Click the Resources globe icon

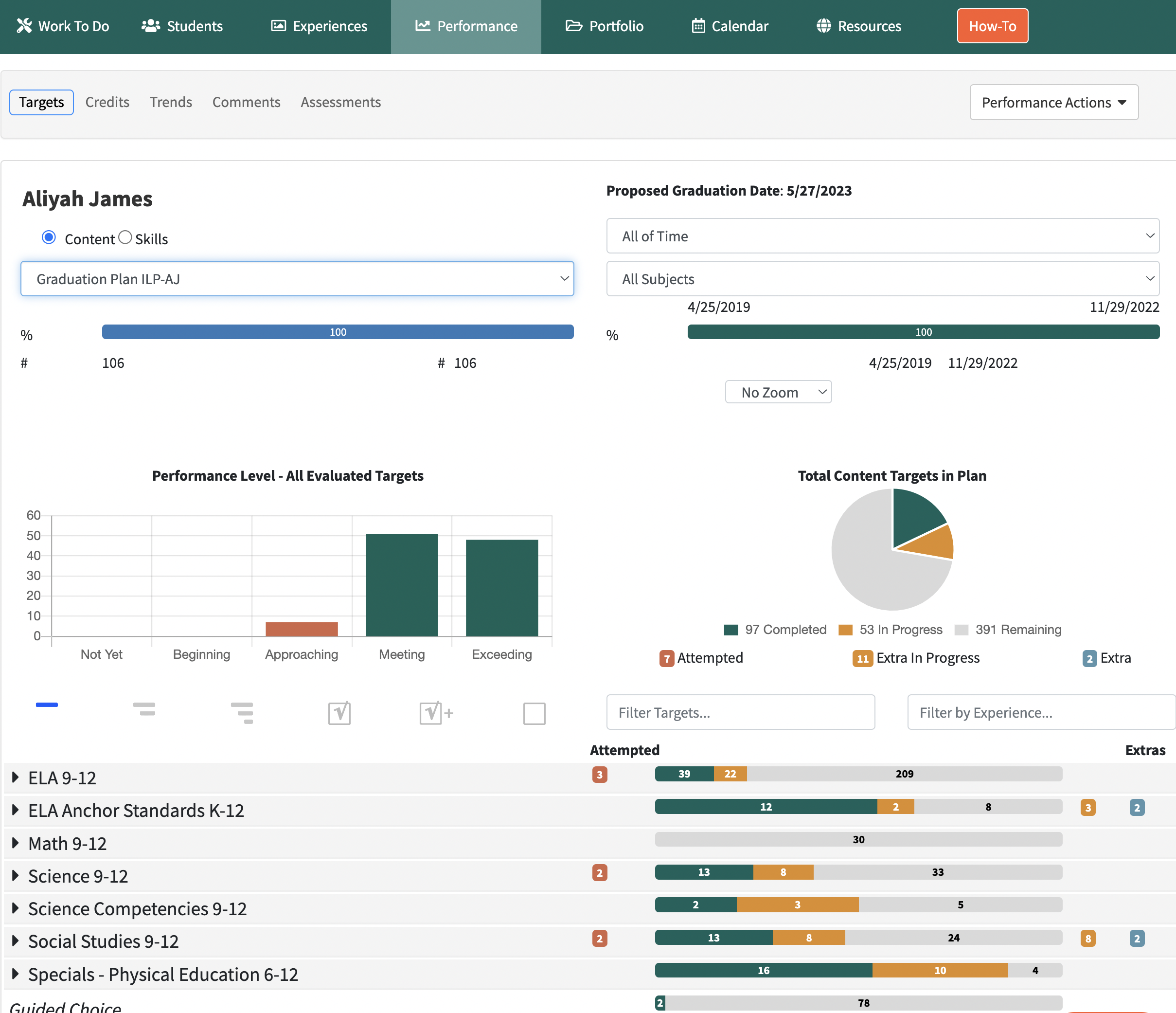(823, 26)
